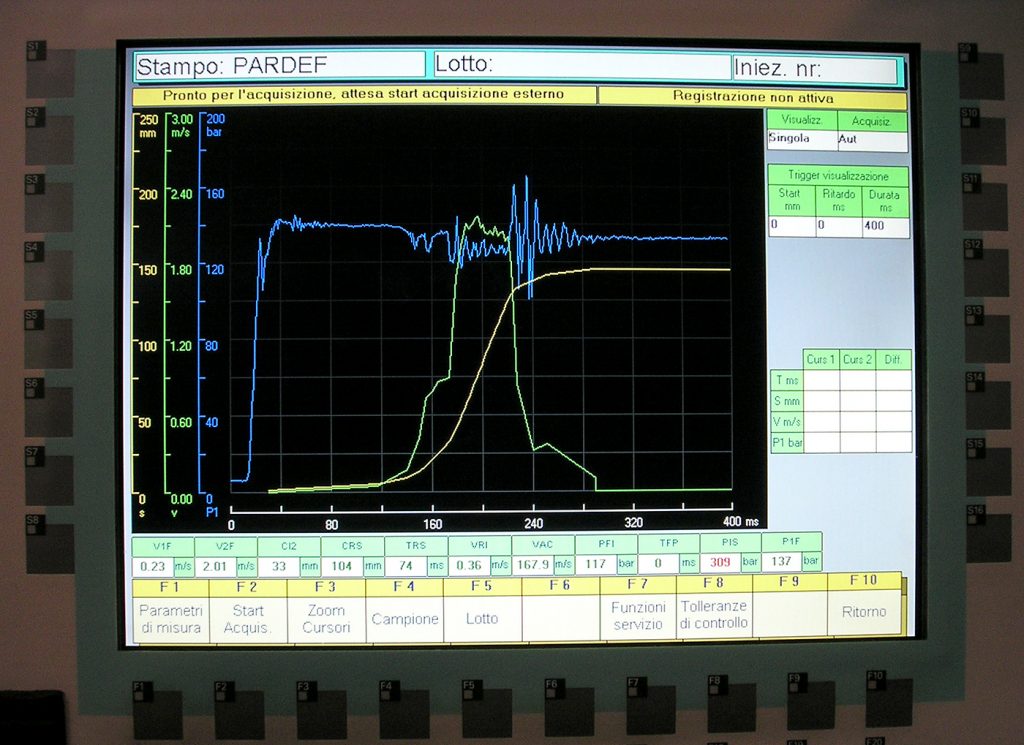Choose the F5 Lotto softkey
1024x745 pixels.
point(482,618)
